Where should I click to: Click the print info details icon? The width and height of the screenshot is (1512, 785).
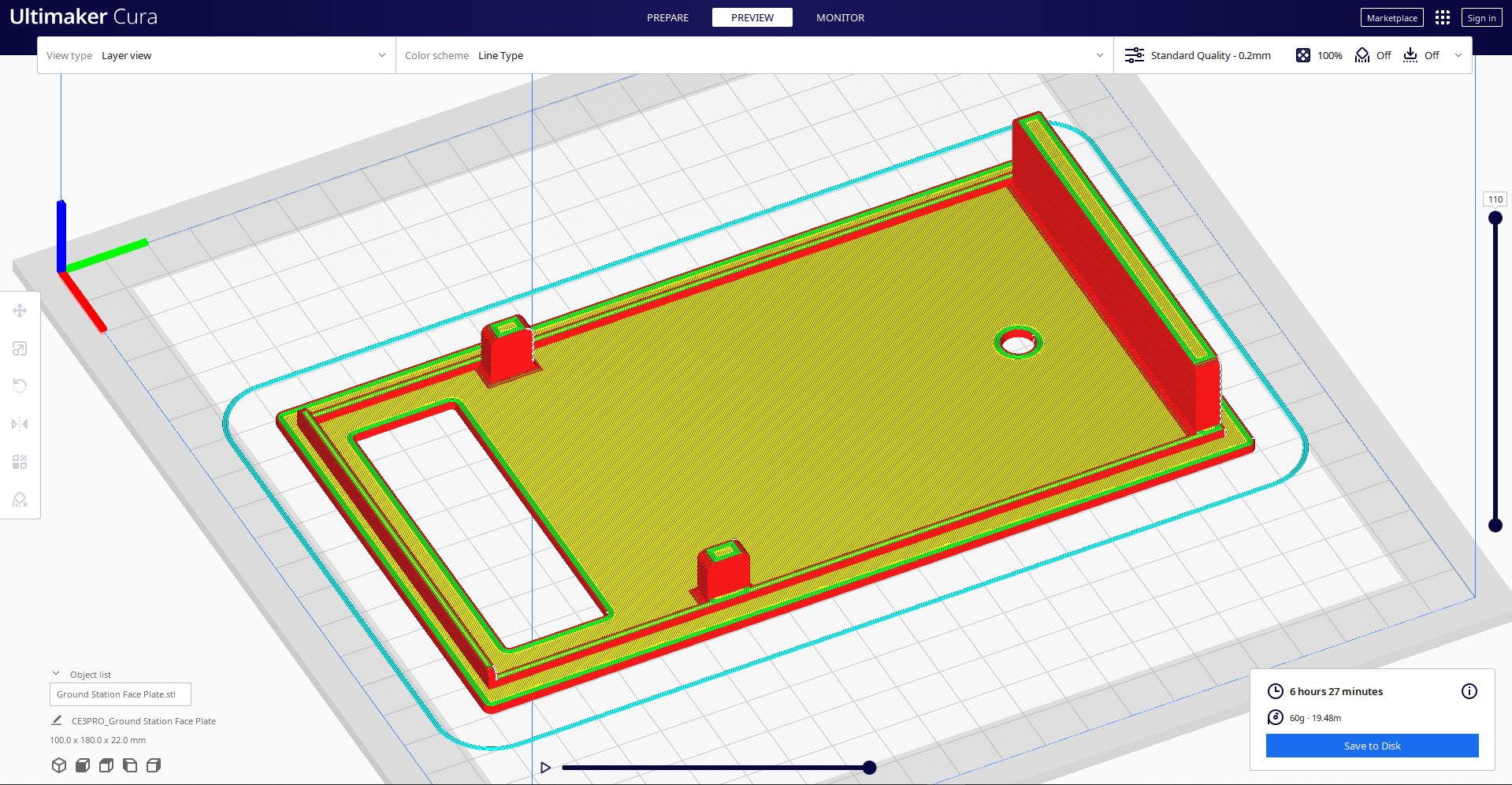(1469, 691)
